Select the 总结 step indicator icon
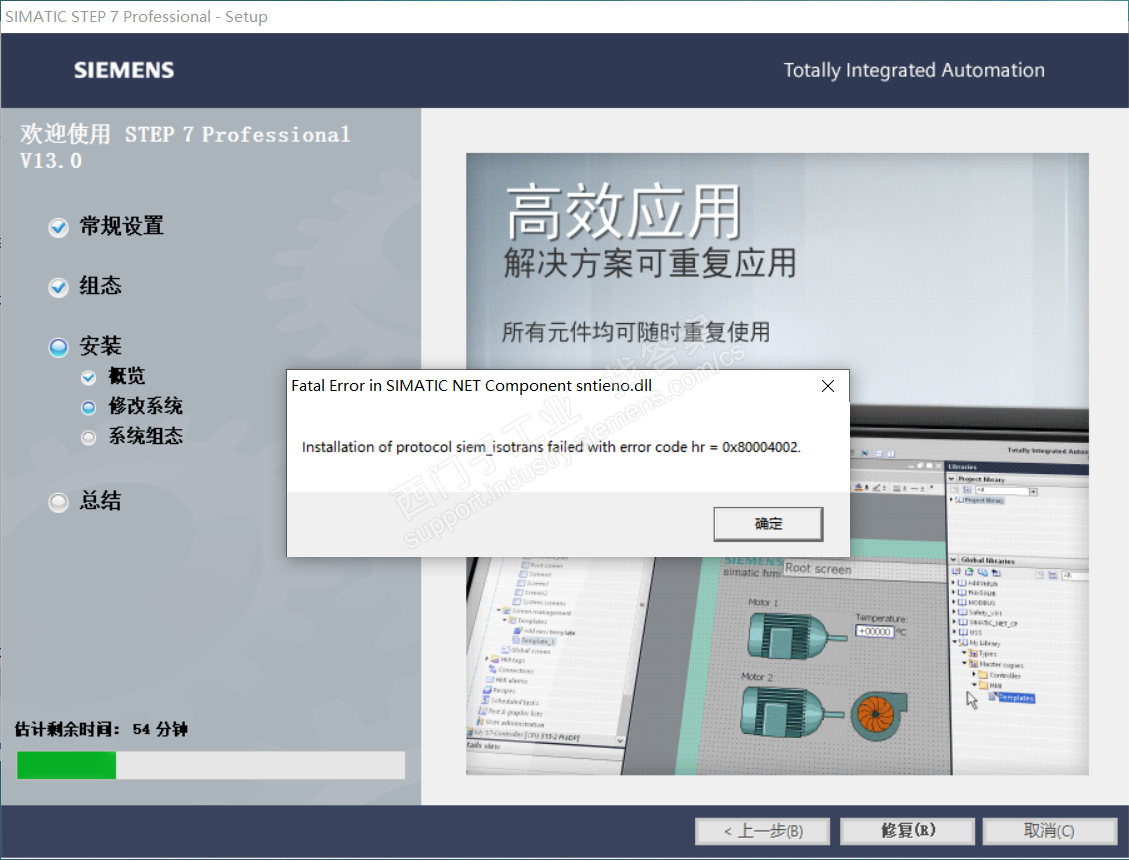Viewport: 1129px width, 860px height. [58, 502]
